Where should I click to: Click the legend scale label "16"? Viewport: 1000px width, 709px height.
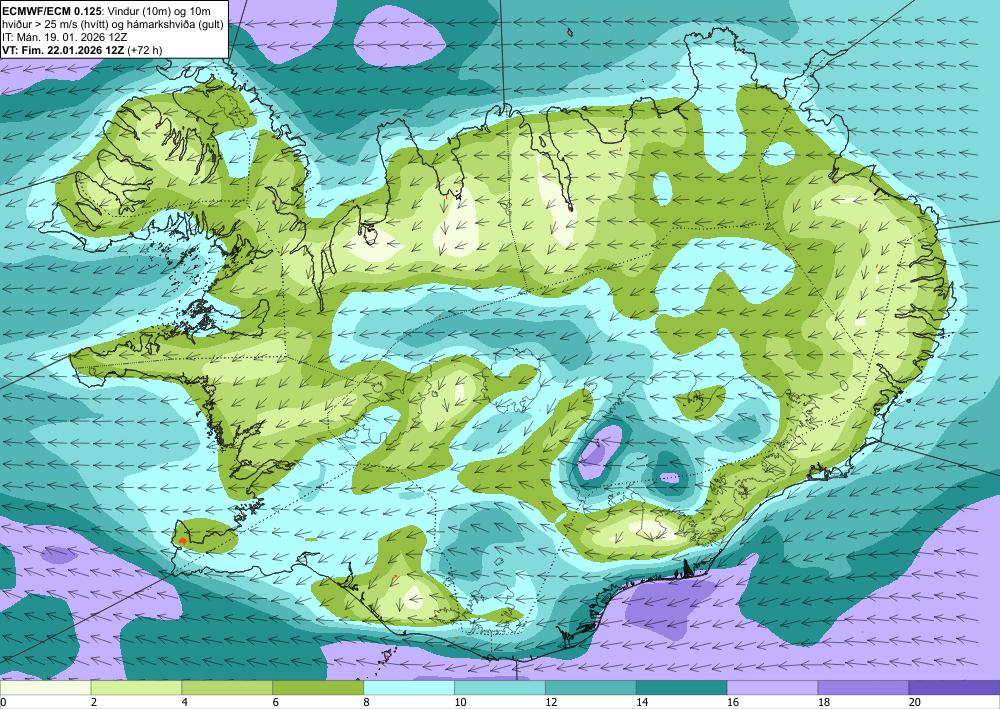(x=733, y=702)
